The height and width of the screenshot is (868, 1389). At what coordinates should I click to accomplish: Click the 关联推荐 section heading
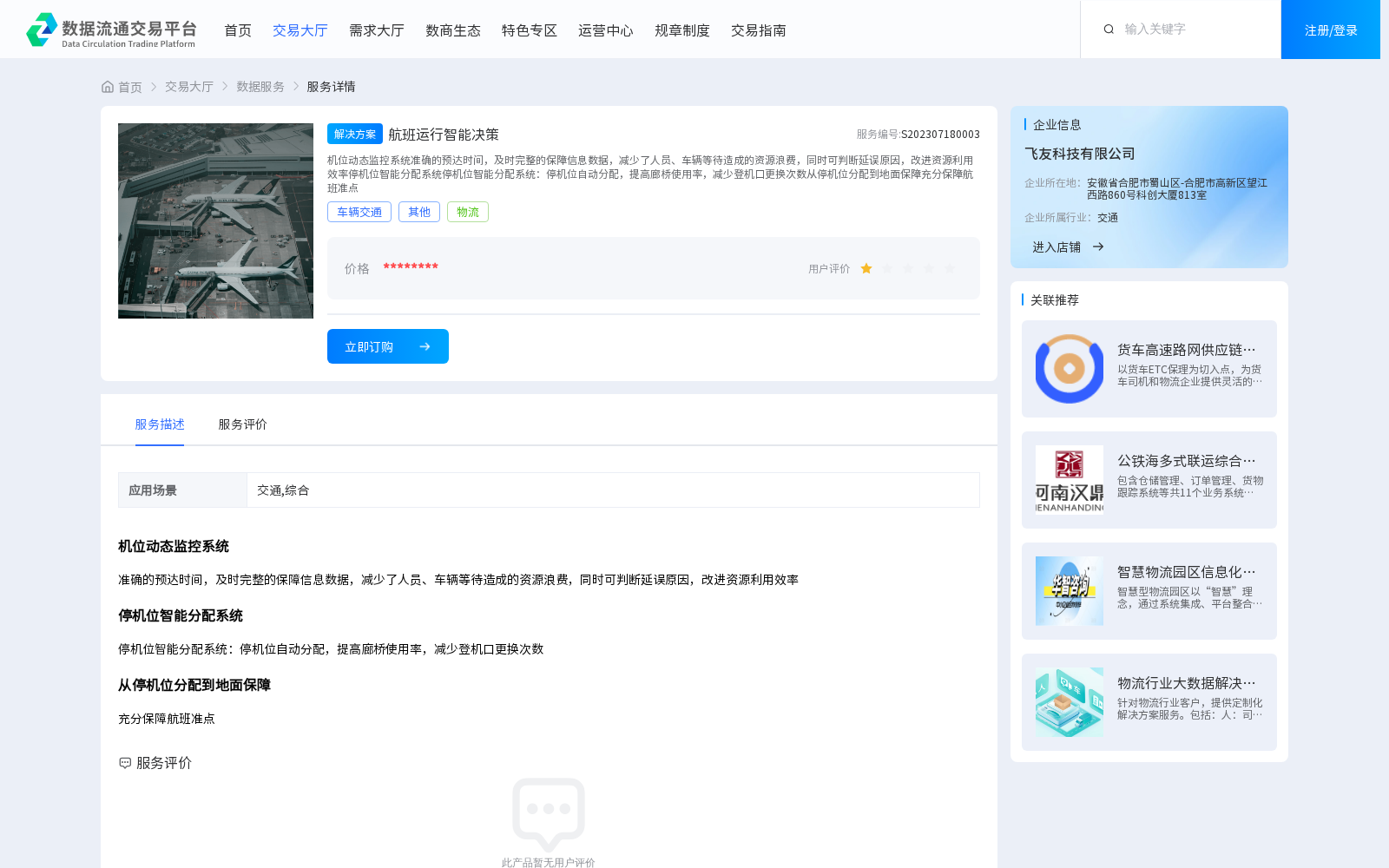click(1055, 300)
